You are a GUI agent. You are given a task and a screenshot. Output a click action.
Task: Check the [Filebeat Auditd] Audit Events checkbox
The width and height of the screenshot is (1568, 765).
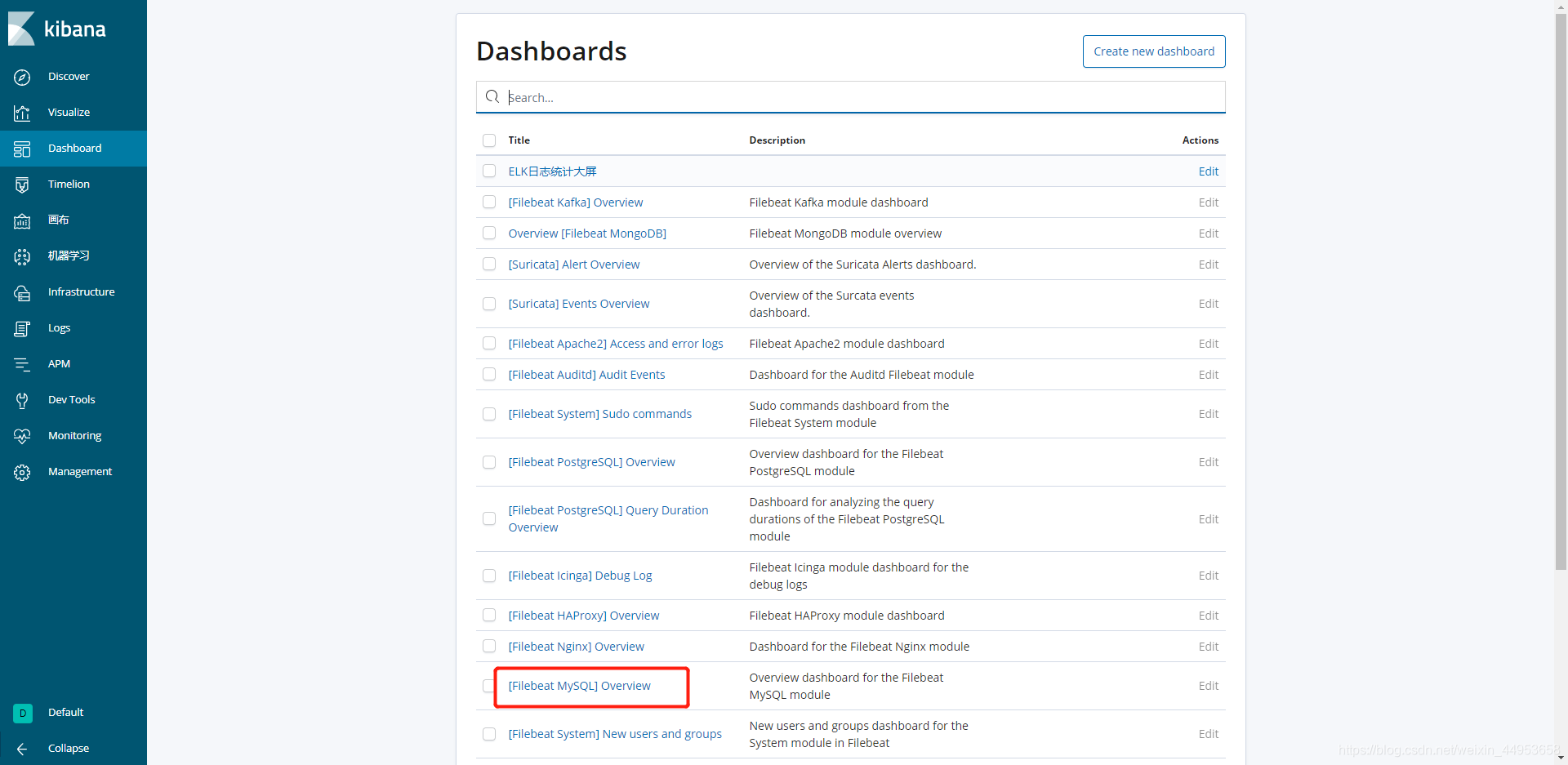489,375
